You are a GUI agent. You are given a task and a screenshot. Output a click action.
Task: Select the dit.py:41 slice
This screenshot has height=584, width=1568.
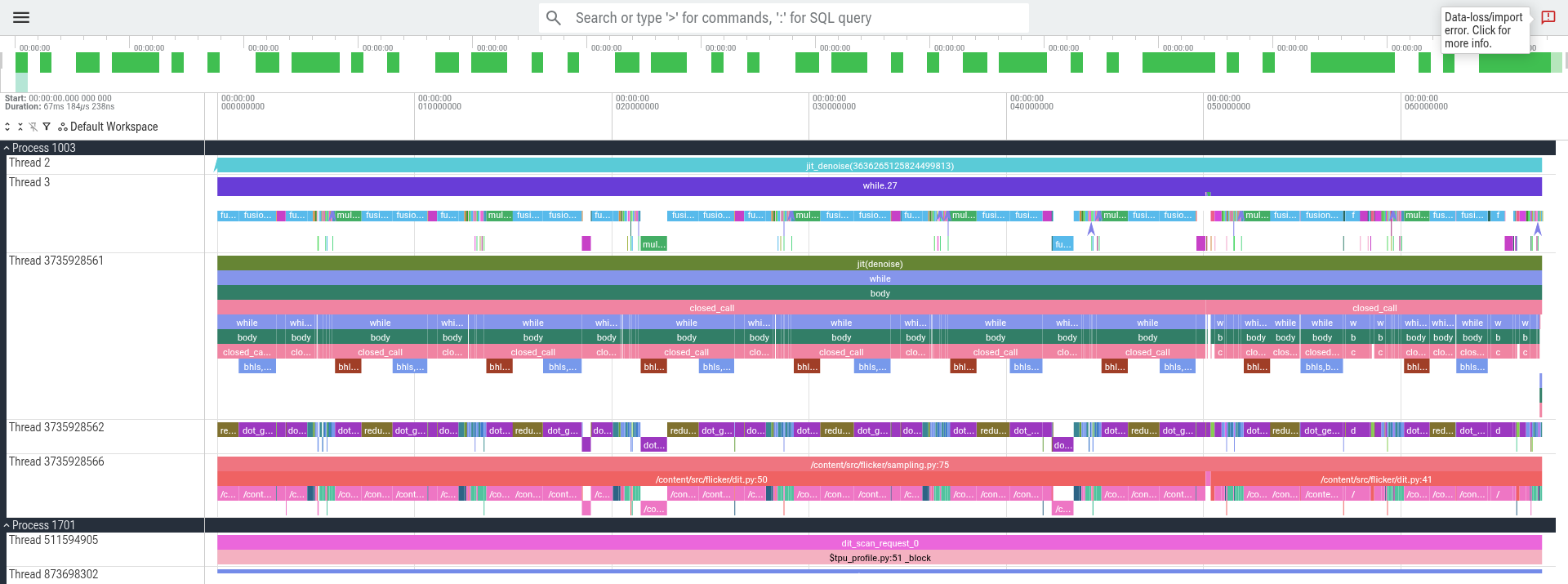(x=1376, y=479)
